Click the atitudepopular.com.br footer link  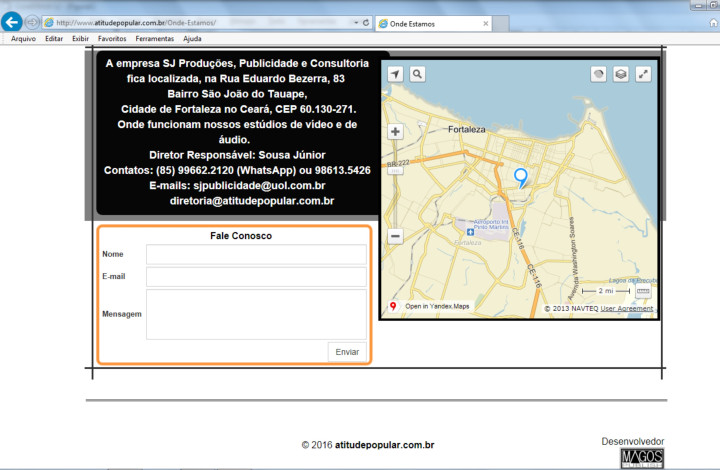pos(384,445)
